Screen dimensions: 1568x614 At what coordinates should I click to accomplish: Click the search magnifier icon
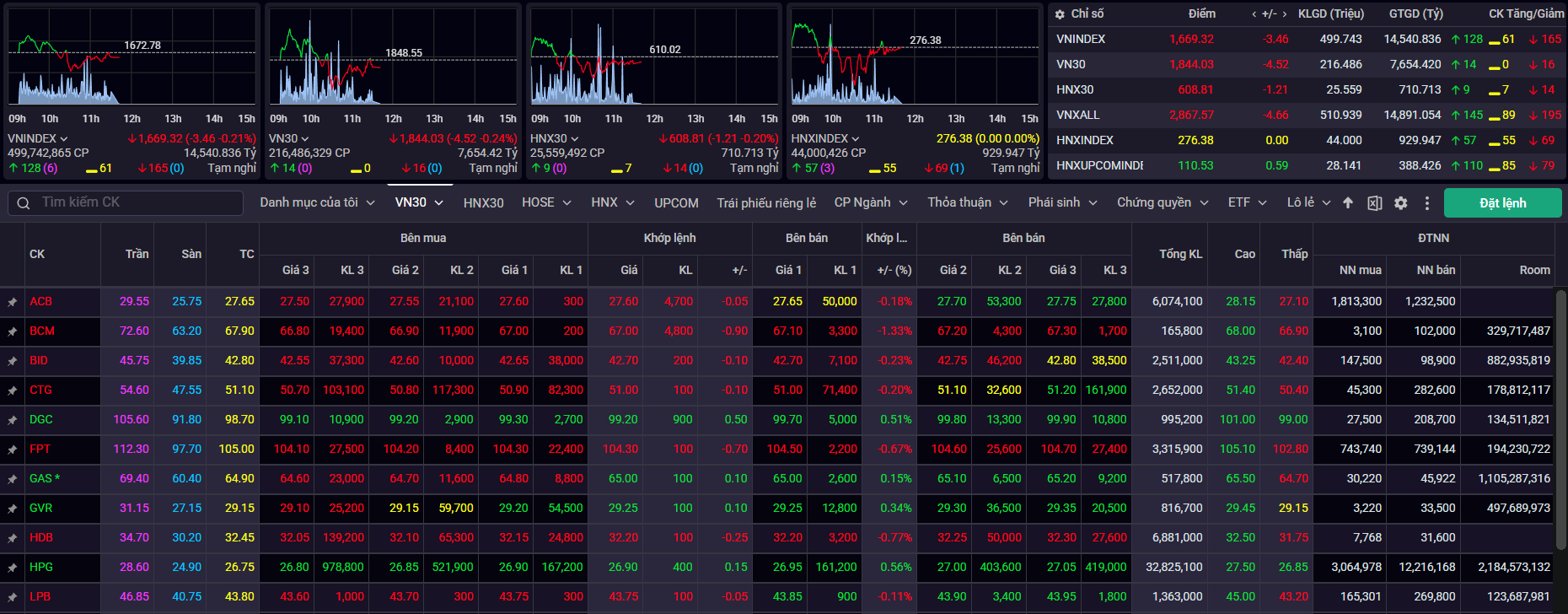[24, 202]
